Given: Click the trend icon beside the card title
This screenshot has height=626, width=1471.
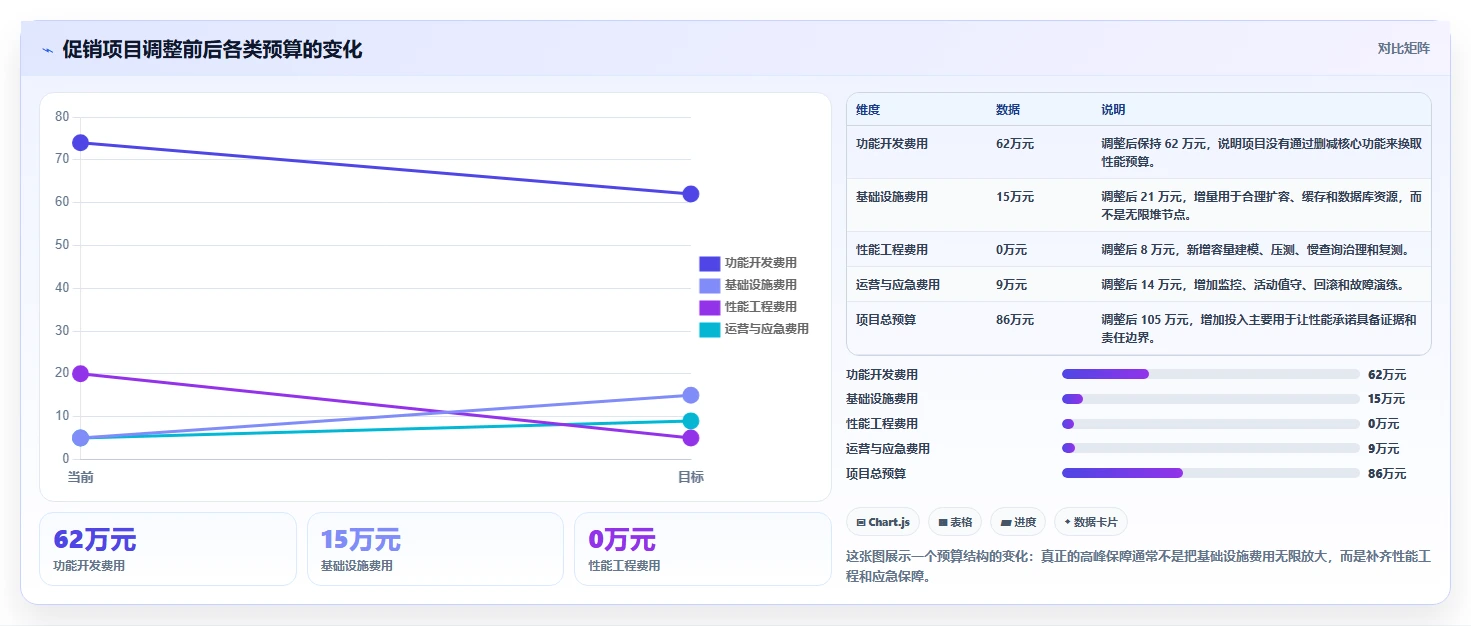Looking at the screenshot, I should click(x=47, y=50).
